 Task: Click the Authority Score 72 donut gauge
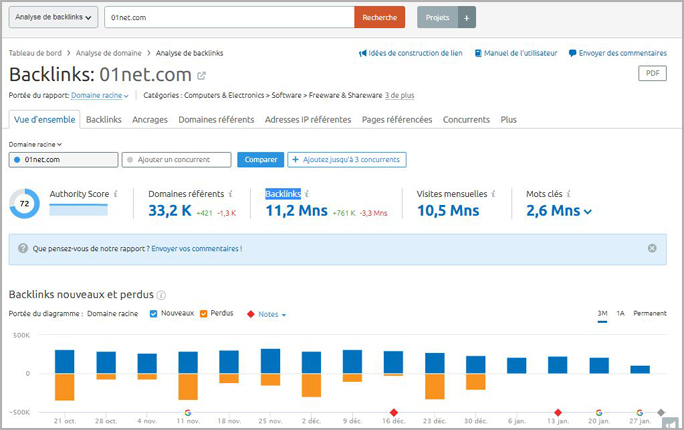pyautogui.click(x=24, y=204)
